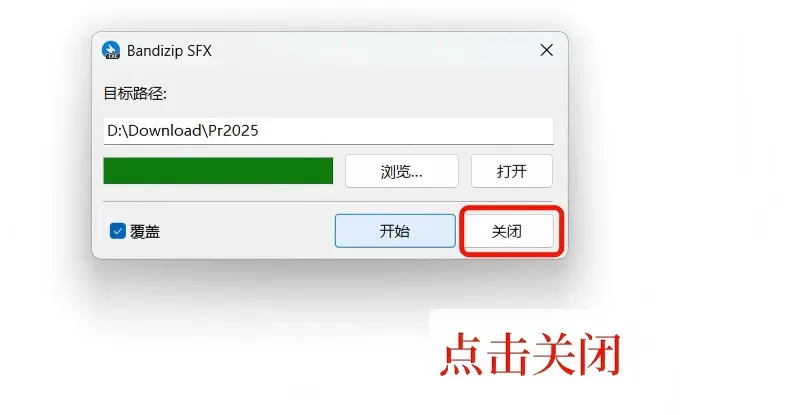This screenshot has height=415, width=800.
Task: Click the 关闭 close button
Action: pyautogui.click(x=507, y=231)
